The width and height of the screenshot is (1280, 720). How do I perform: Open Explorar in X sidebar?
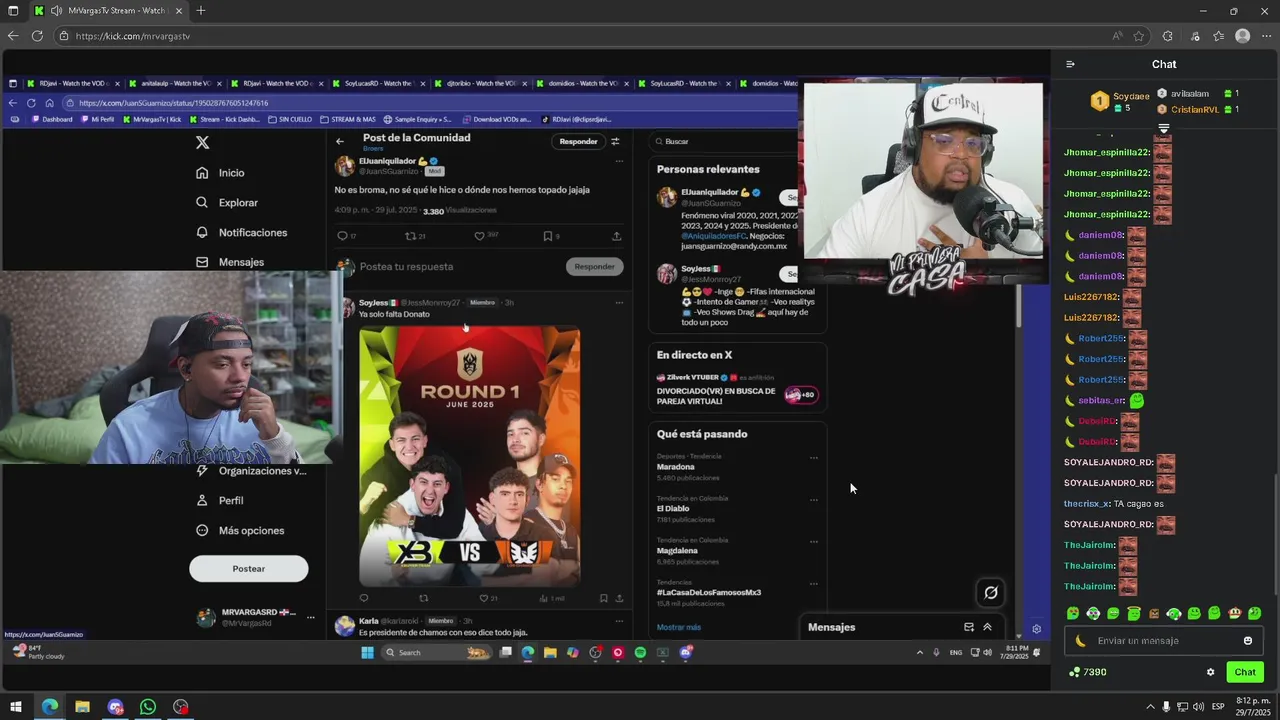[x=227, y=203]
